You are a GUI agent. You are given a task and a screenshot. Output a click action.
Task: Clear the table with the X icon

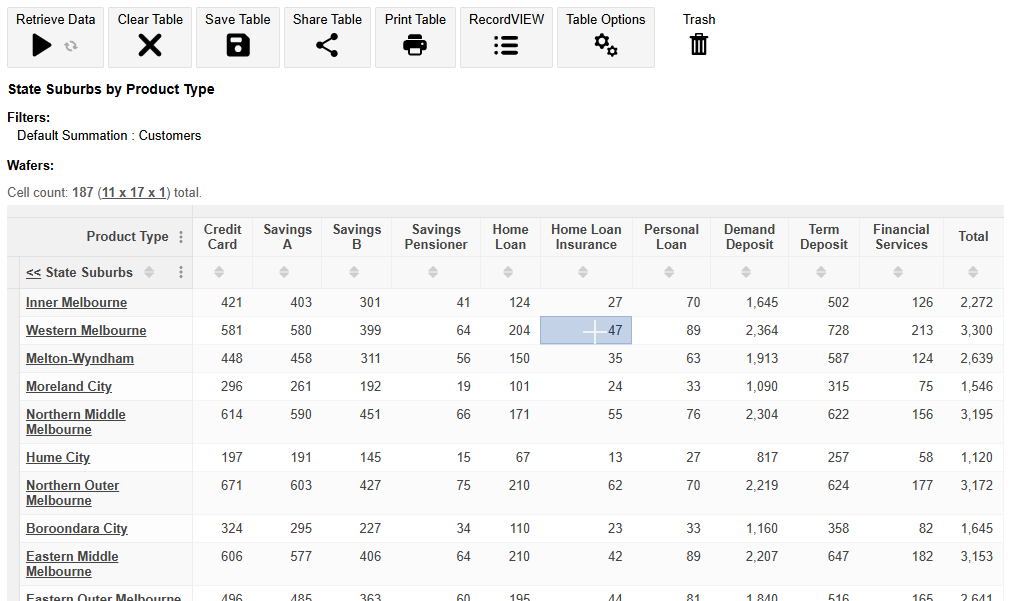(x=149, y=44)
